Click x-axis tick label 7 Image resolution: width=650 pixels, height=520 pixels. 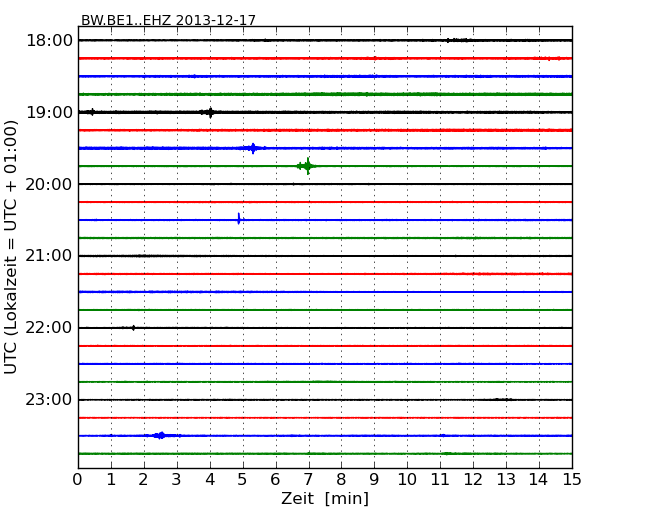click(308, 480)
